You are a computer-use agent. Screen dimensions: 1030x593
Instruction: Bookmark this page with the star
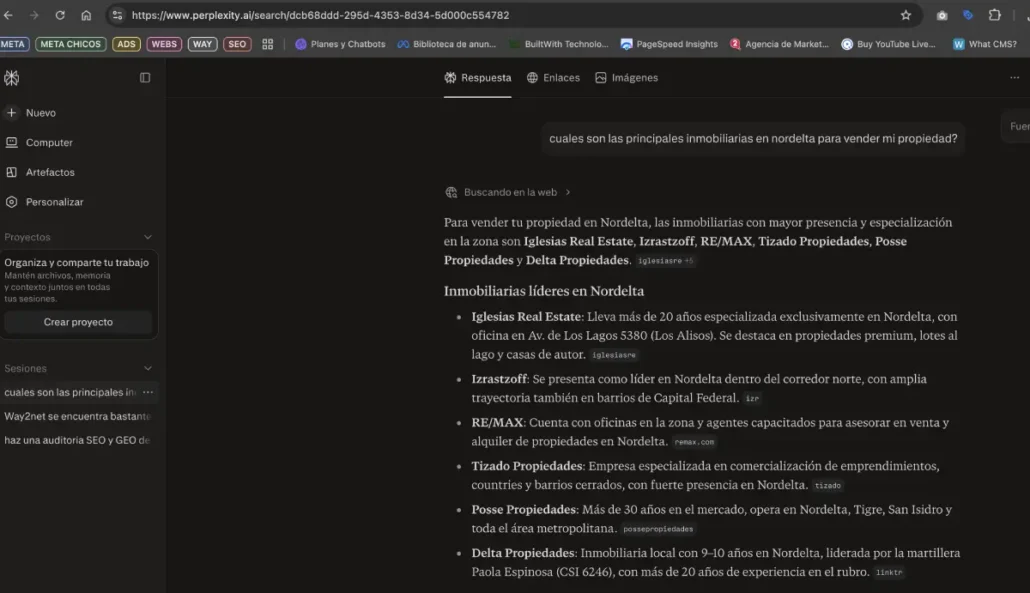pyautogui.click(x=906, y=15)
